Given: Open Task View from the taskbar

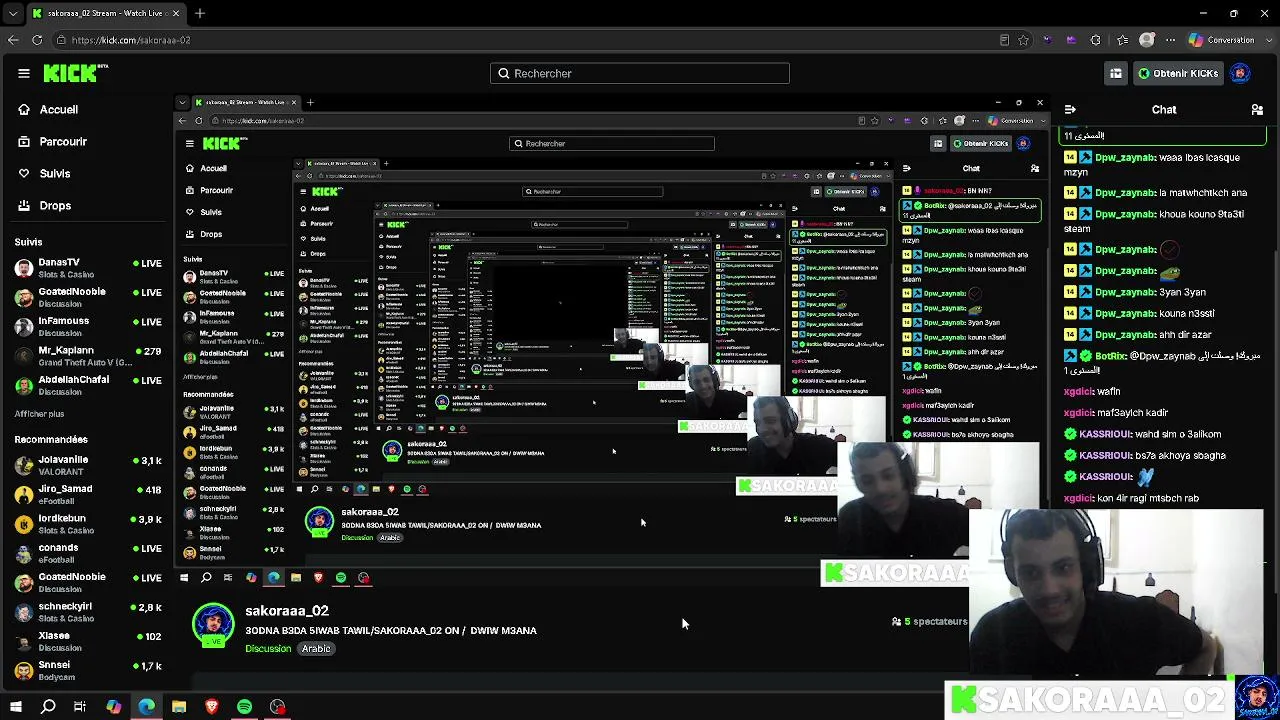Looking at the screenshot, I should [80, 707].
